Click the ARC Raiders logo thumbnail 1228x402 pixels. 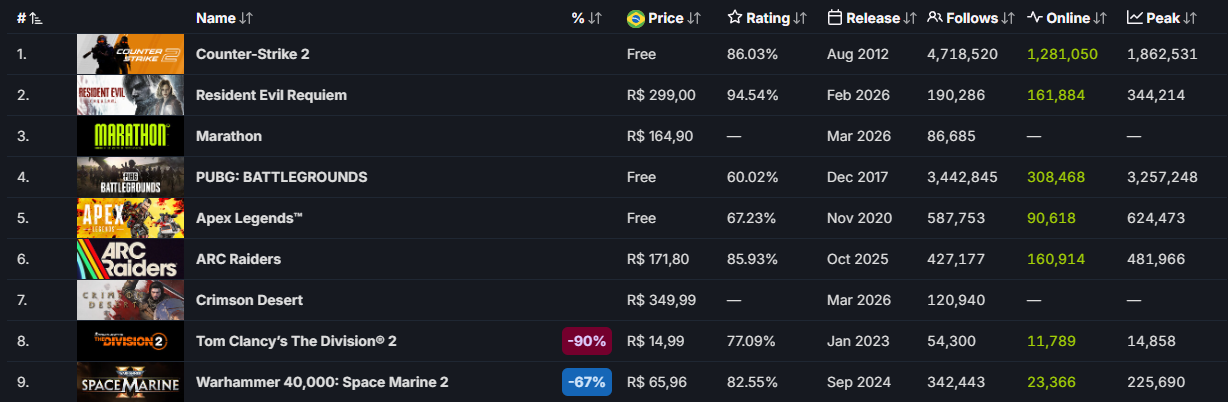131,259
